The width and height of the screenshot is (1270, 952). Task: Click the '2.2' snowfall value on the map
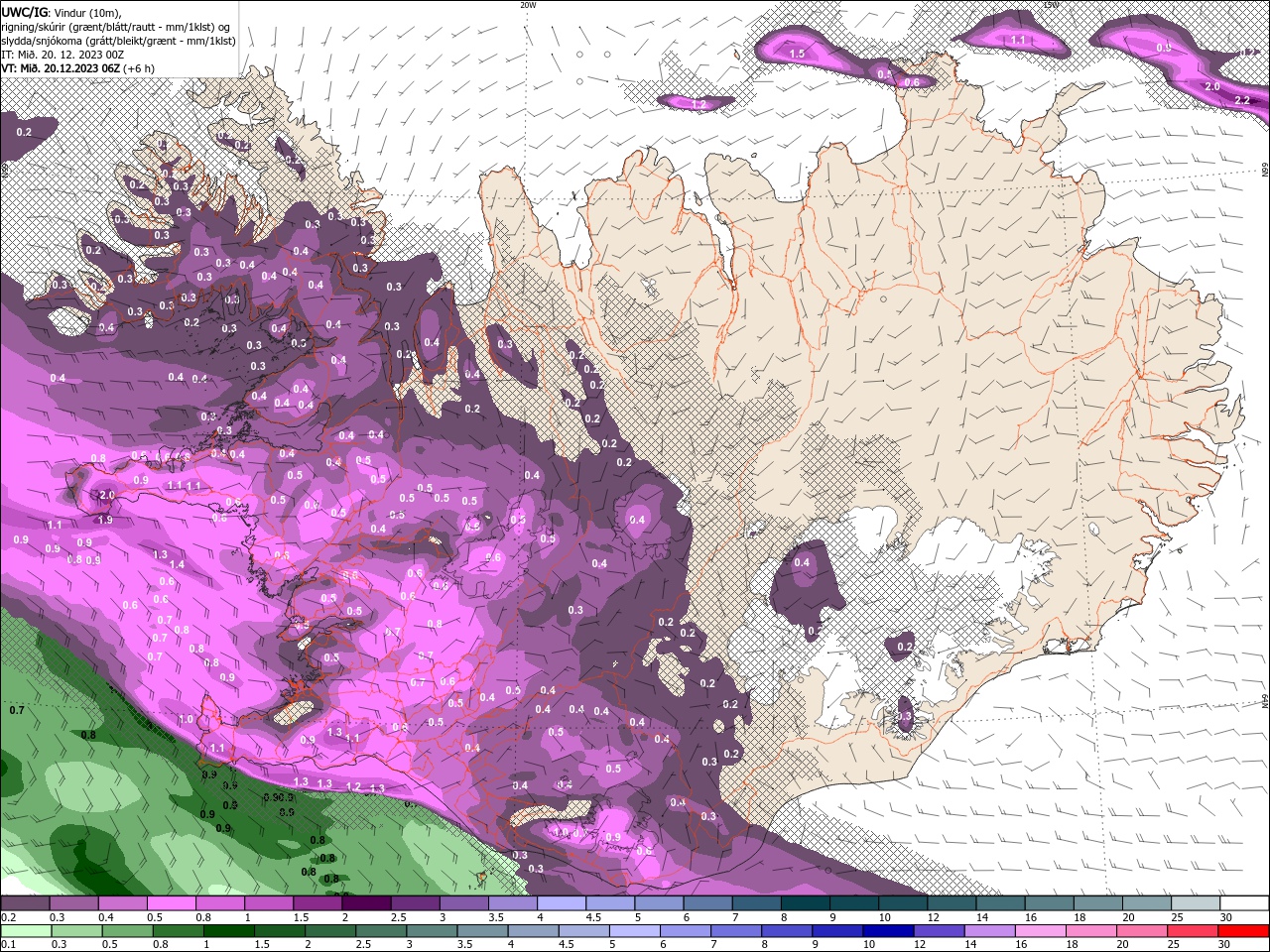tap(1241, 101)
